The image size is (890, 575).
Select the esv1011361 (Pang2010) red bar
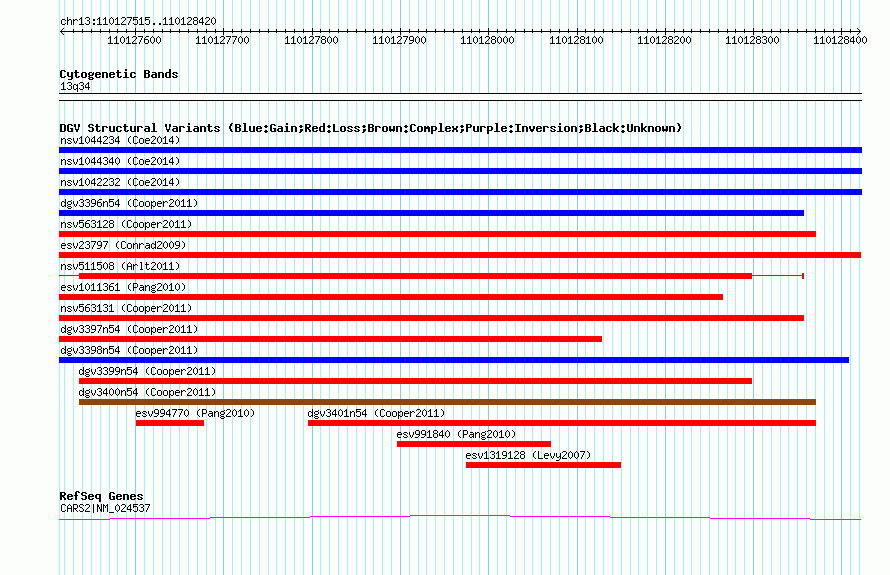391,297
